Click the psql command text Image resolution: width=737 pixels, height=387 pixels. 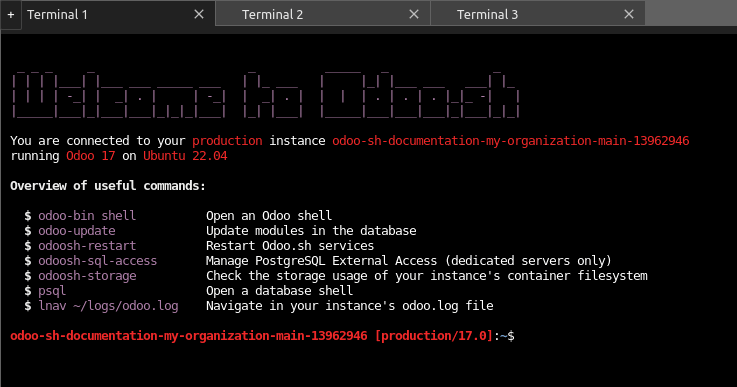52,292
